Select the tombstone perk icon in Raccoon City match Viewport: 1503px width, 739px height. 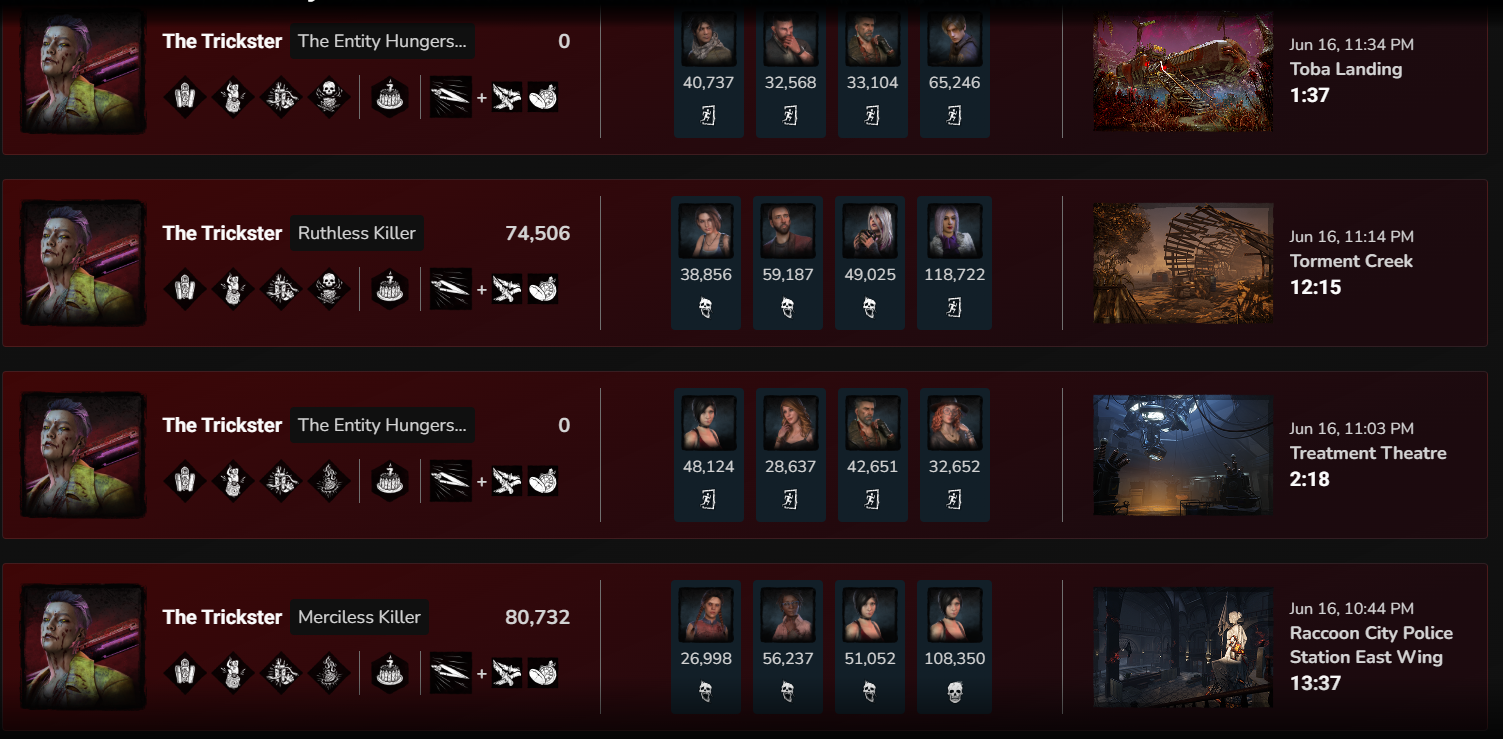[x=186, y=674]
